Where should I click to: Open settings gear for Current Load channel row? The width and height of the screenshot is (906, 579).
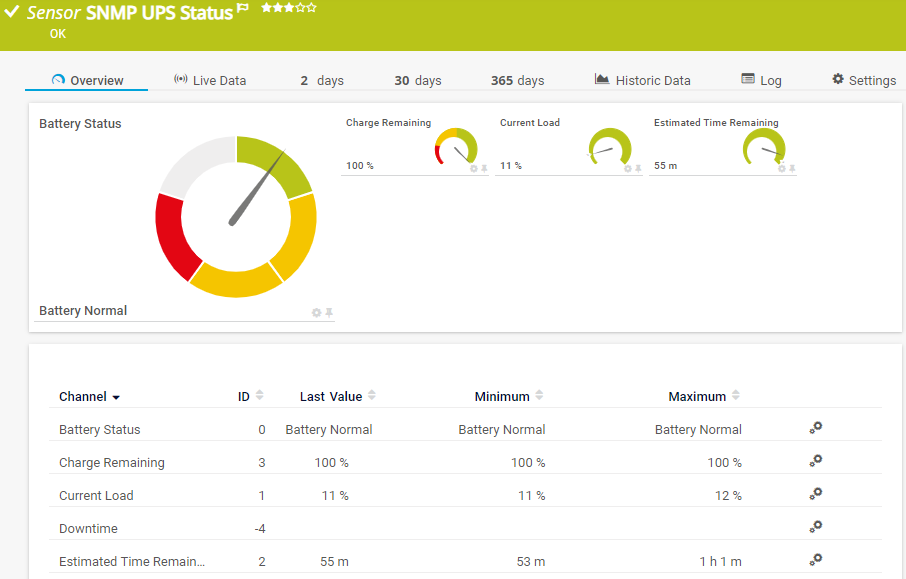[816, 494]
